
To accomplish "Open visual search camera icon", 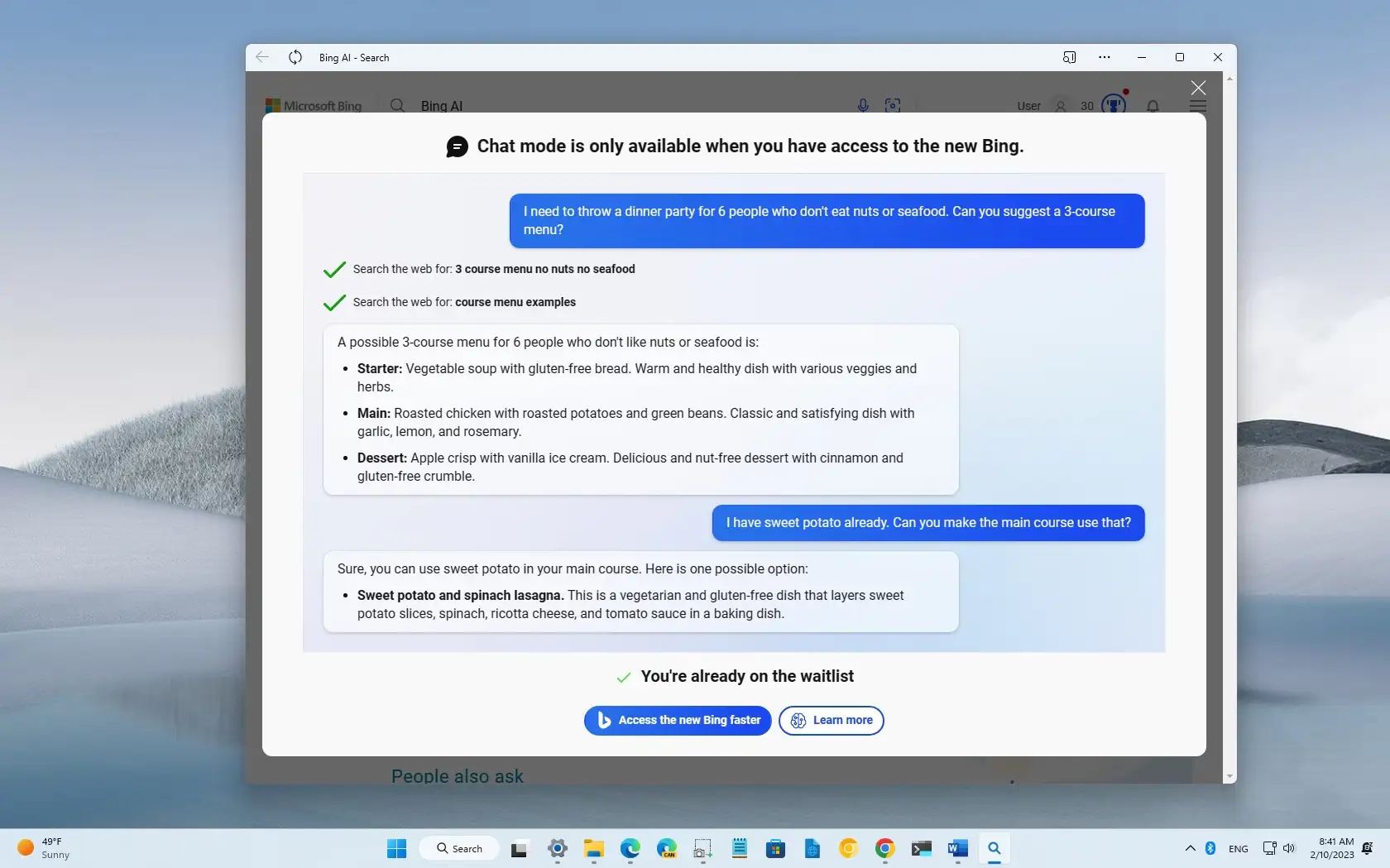I will tap(893, 106).
